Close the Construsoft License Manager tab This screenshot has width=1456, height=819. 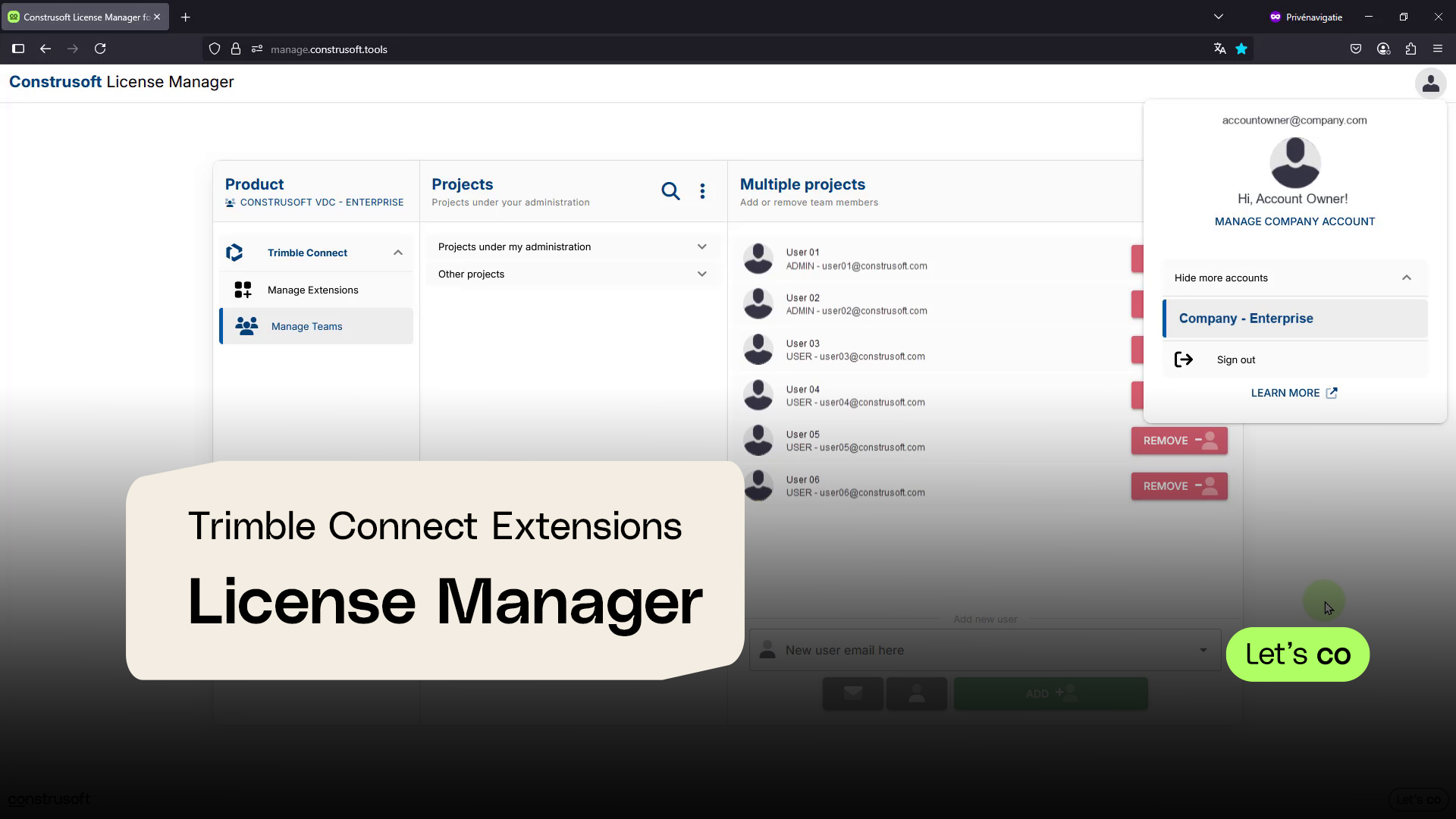[x=157, y=17]
